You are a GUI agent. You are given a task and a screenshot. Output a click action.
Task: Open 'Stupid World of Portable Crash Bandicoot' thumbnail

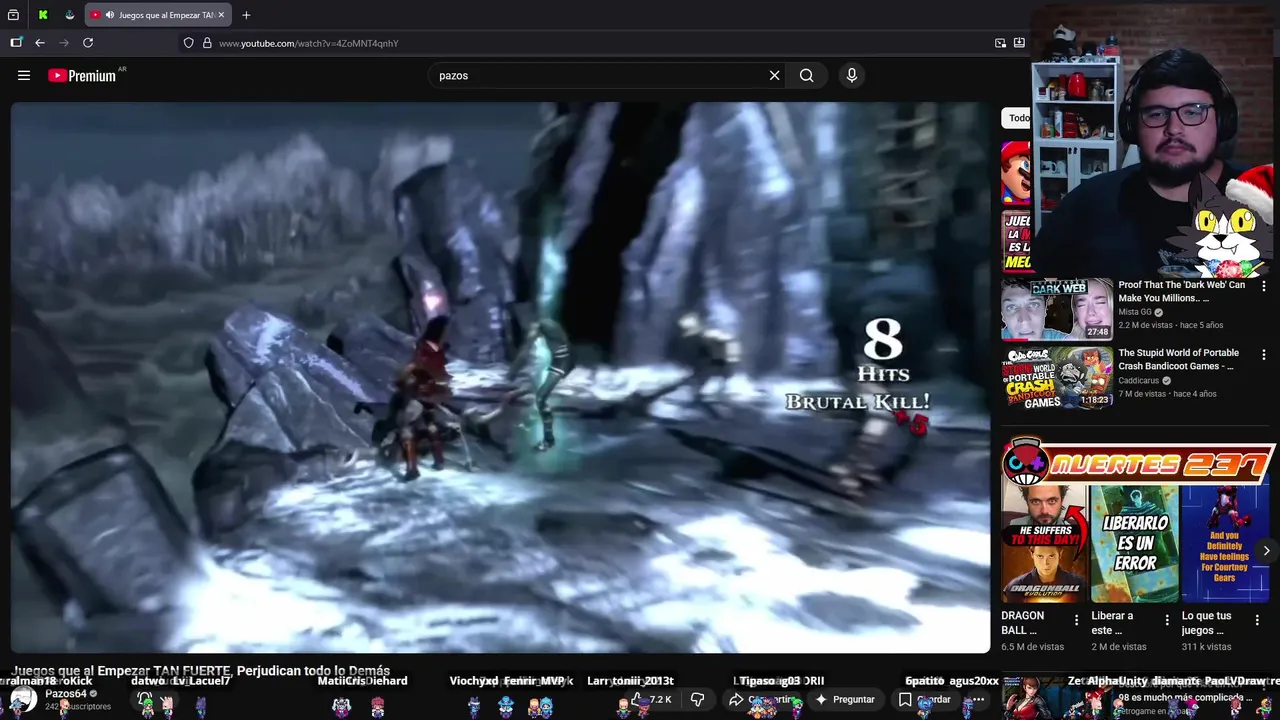[x=1057, y=378]
